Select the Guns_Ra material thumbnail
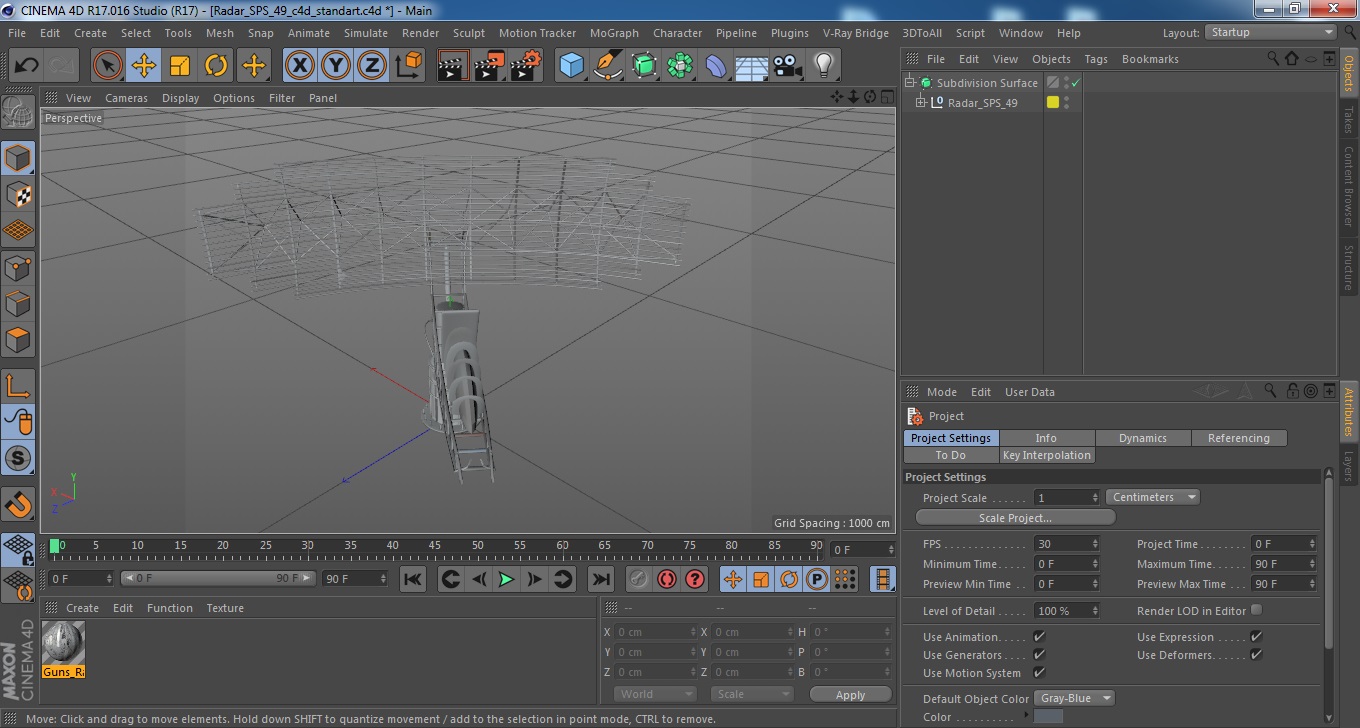 (x=64, y=643)
